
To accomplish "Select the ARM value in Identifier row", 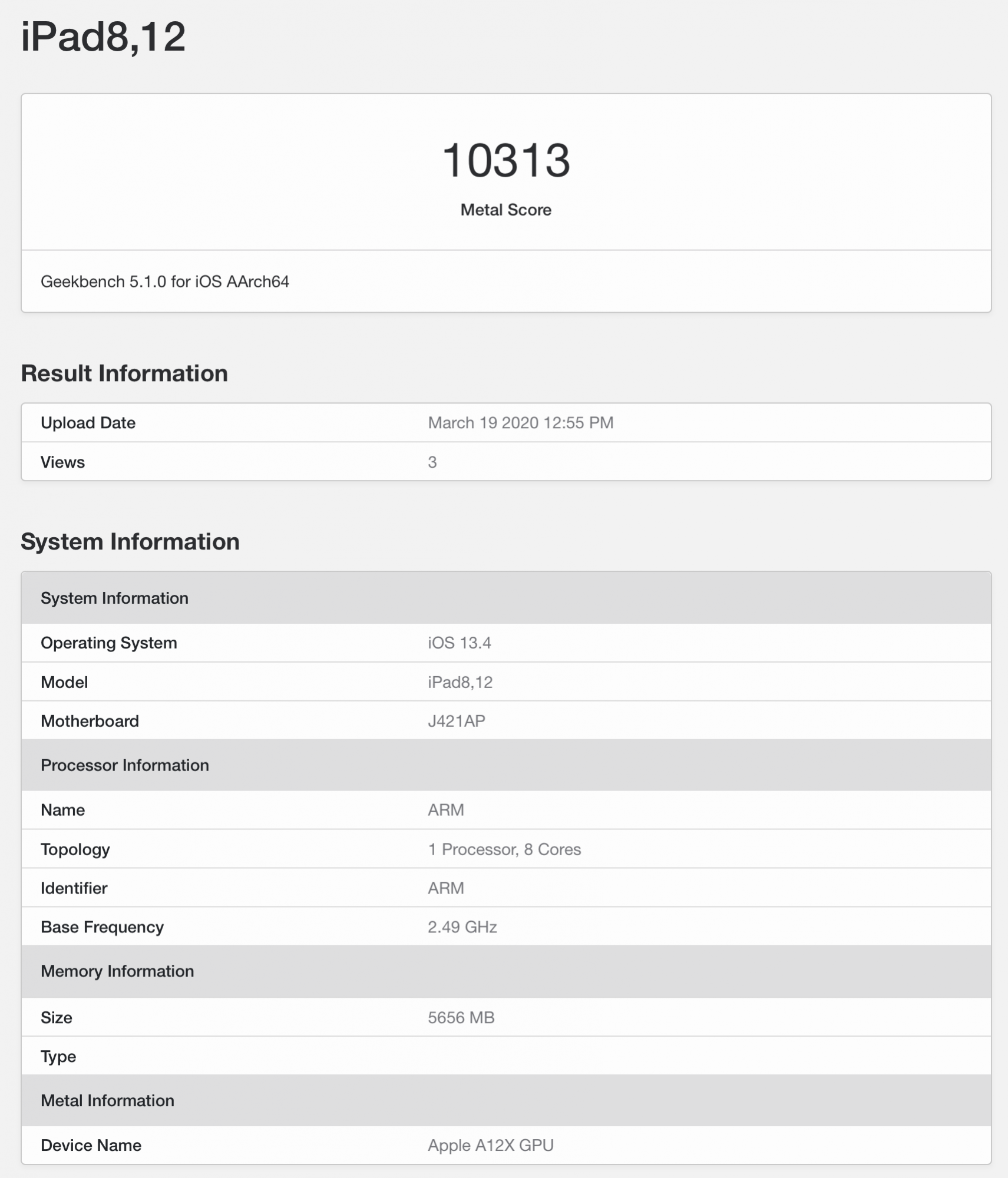I will click(446, 888).
